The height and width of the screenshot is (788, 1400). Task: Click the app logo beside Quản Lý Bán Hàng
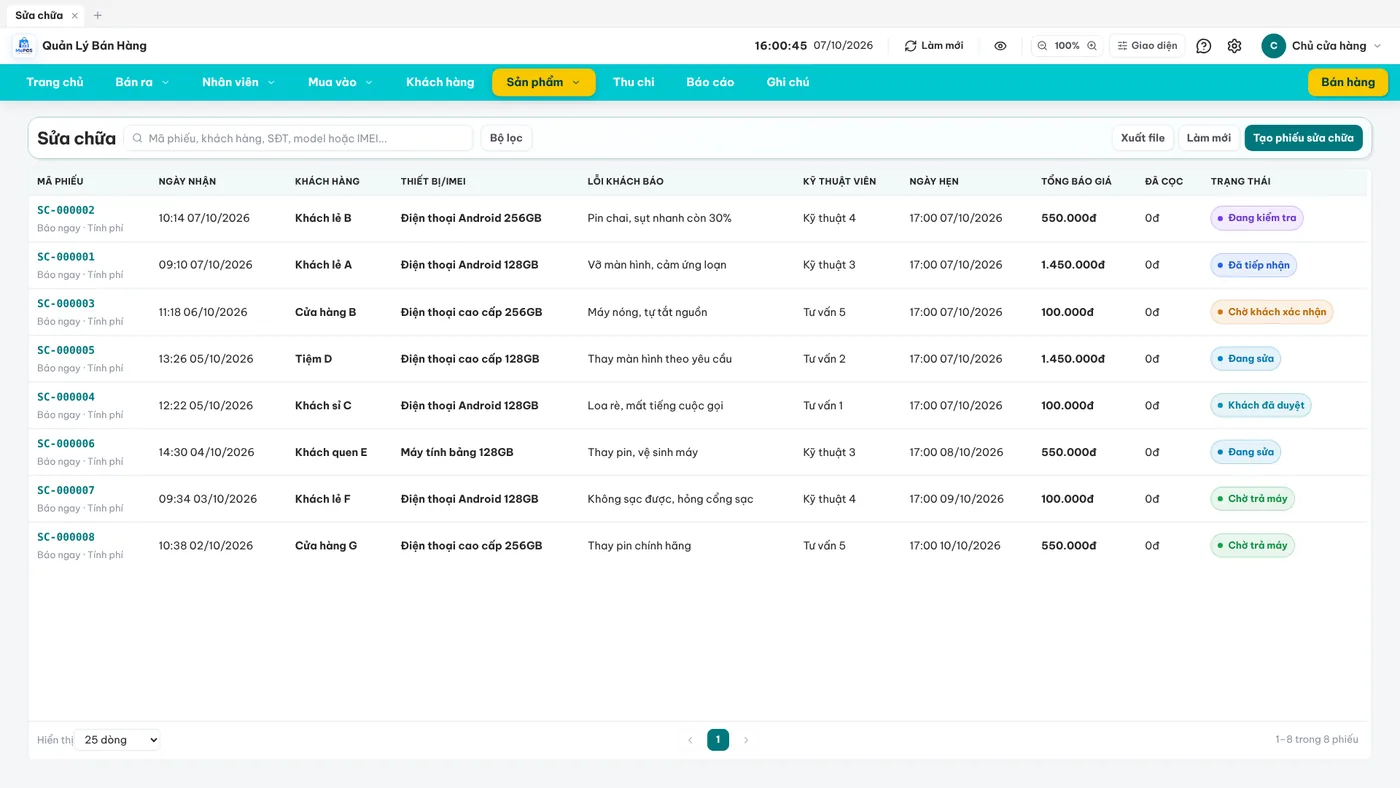(x=23, y=46)
